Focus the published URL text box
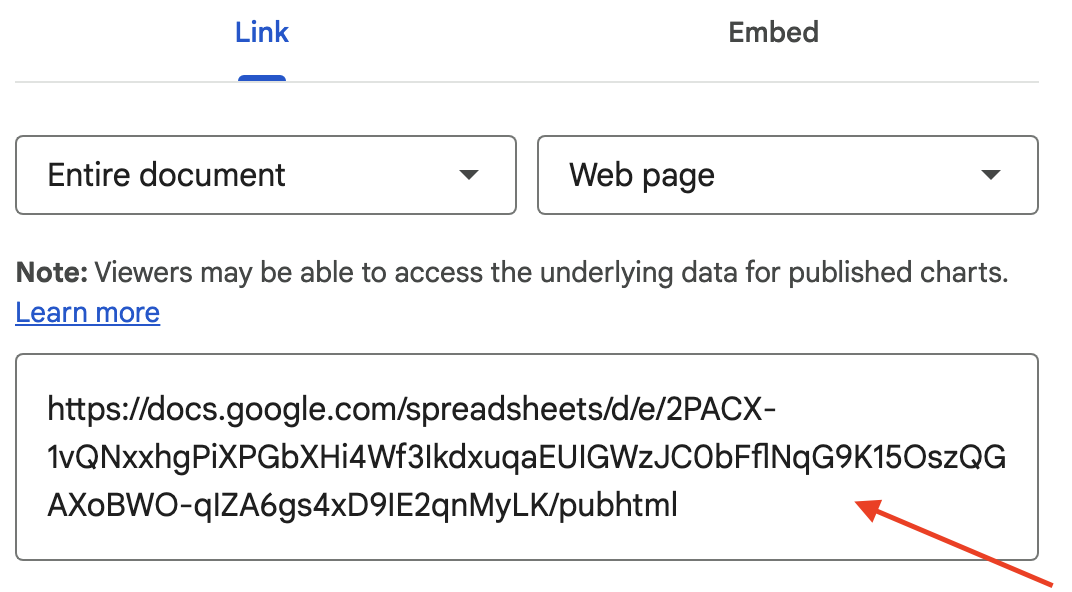The image size is (1072, 592). (527, 456)
